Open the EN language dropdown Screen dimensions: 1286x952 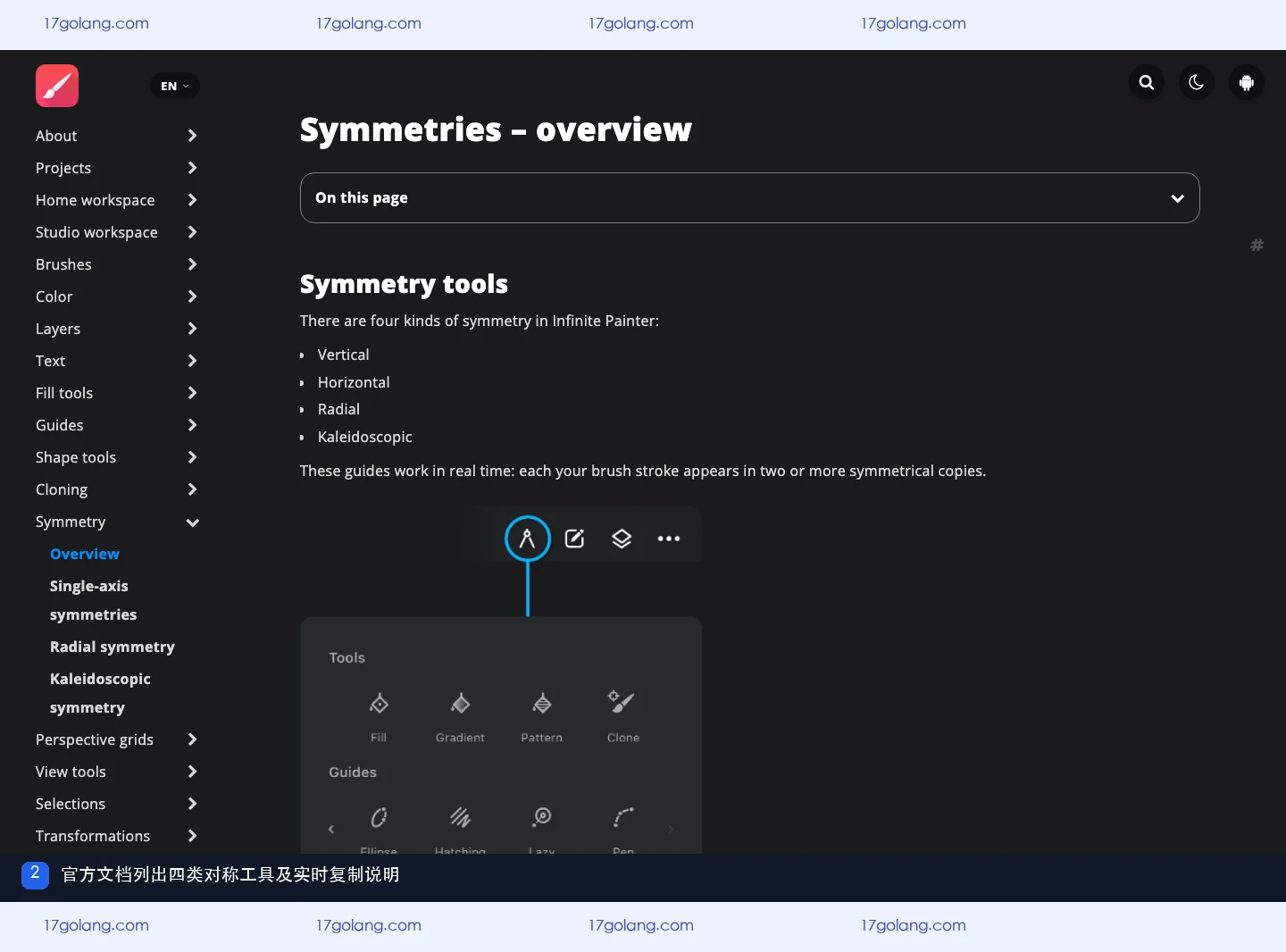[x=175, y=86]
